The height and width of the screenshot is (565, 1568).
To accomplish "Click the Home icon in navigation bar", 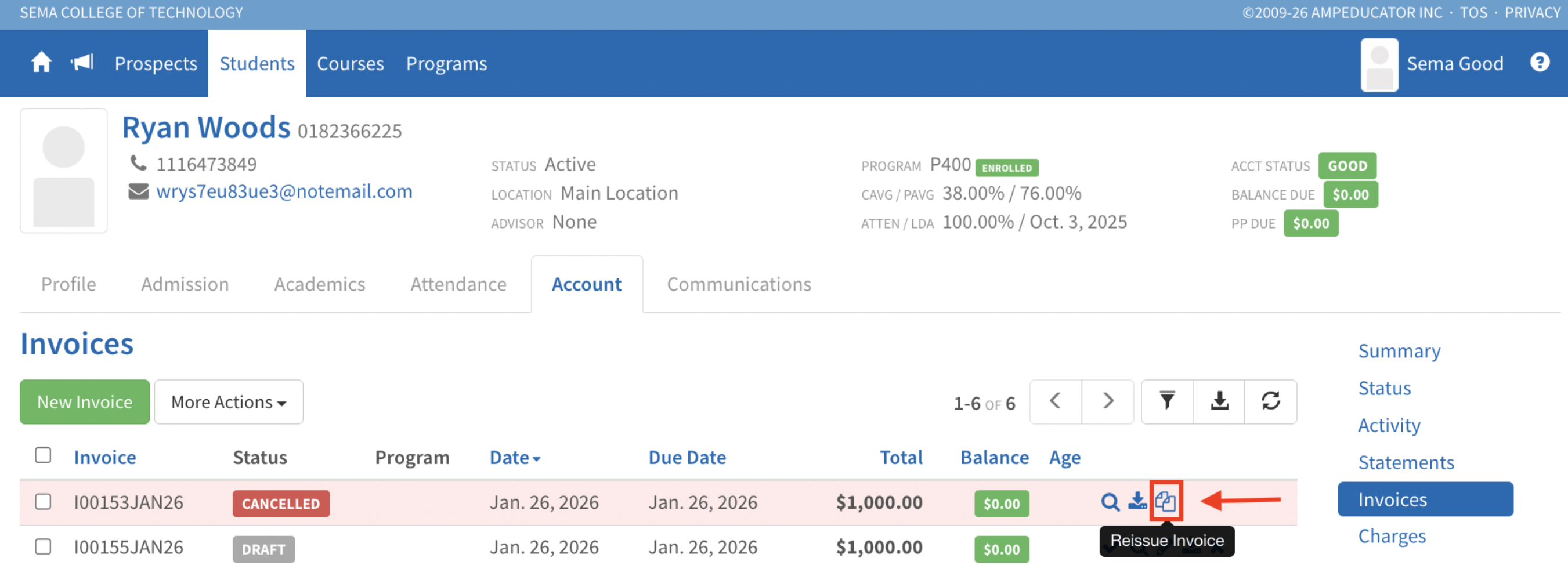I will coord(41,63).
